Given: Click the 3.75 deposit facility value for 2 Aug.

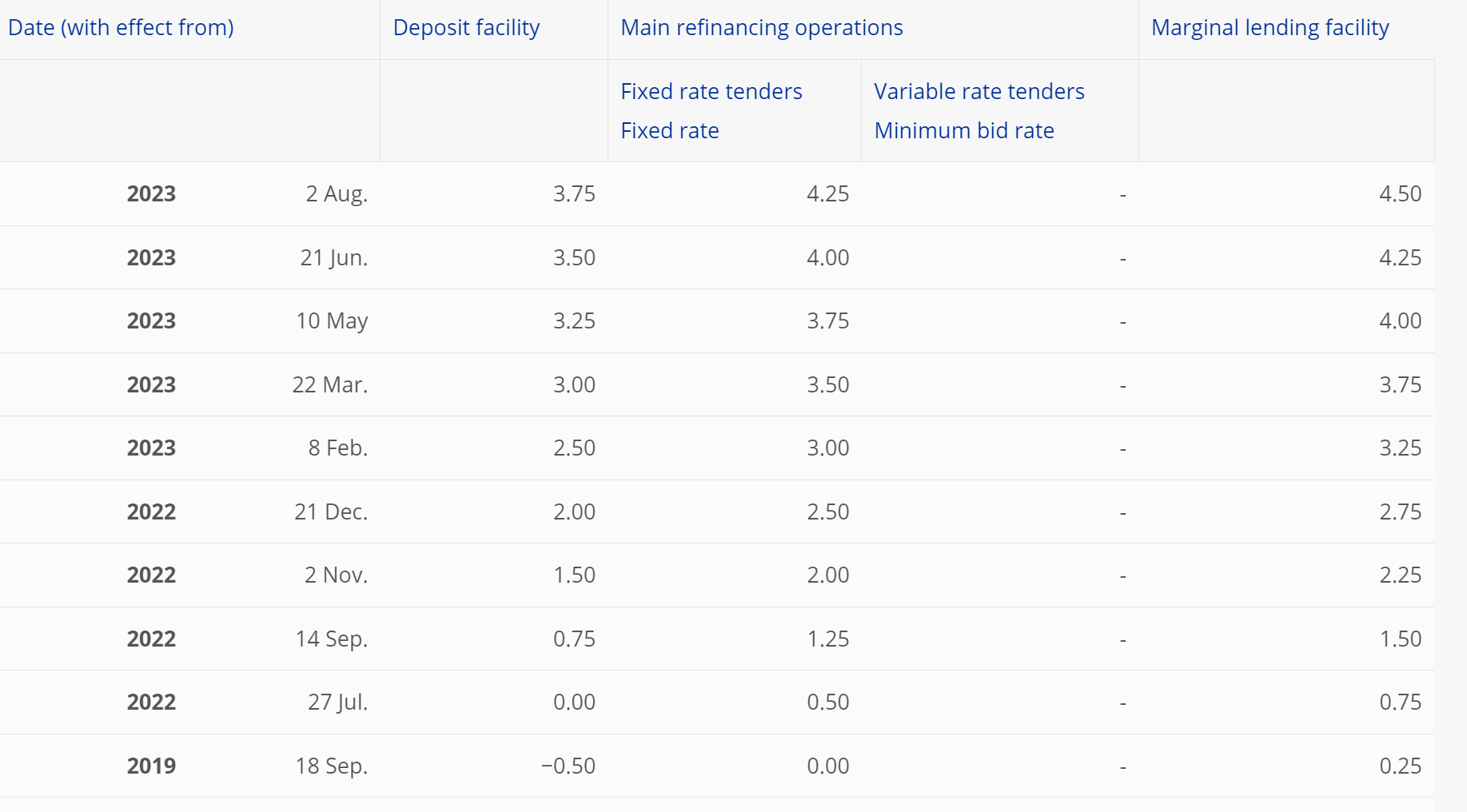Looking at the screenshot, I should pyautogui.click(x=574, y=194).
